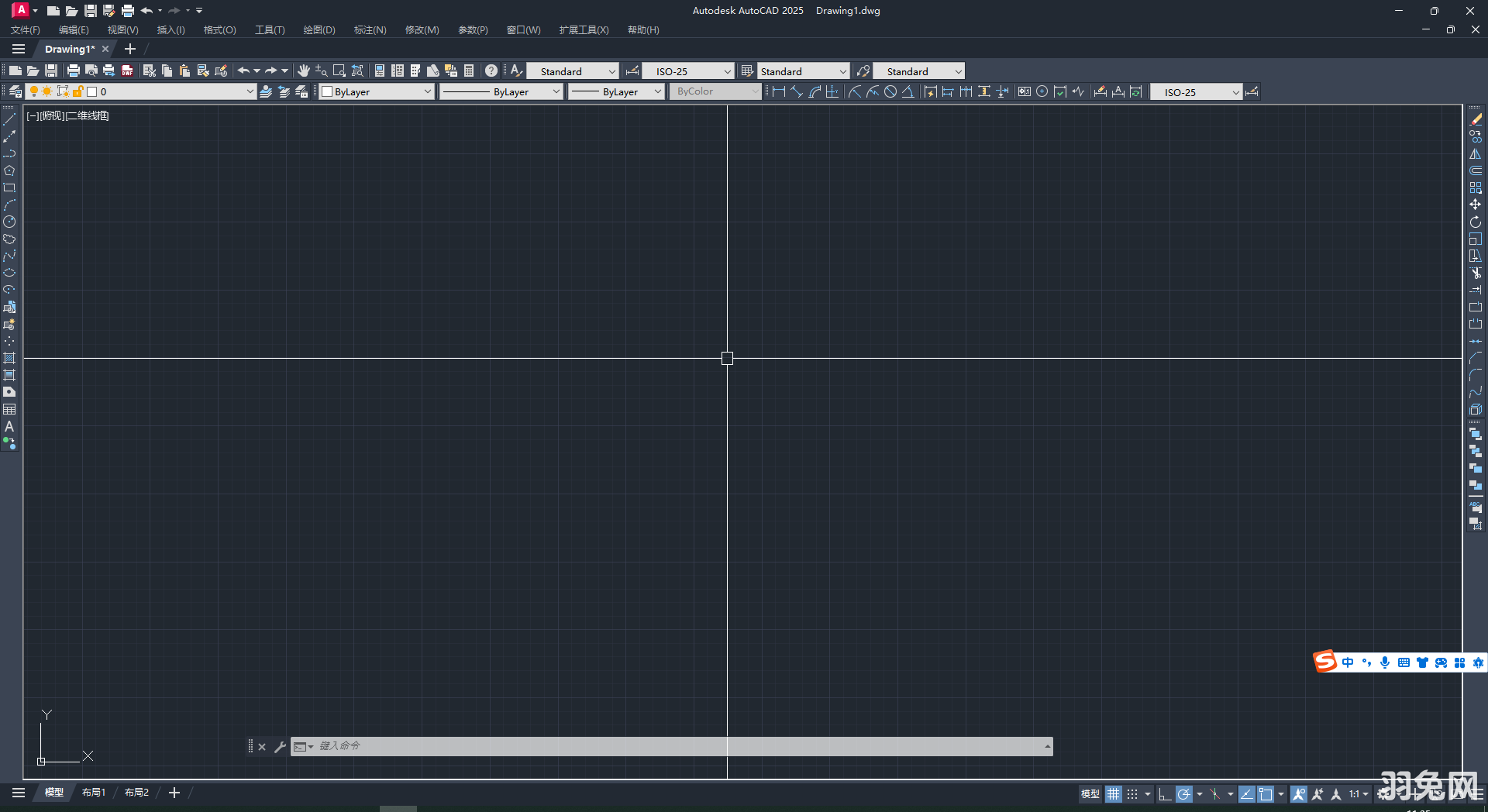Switch to the 布局1 layout tab
The width and height of the screenshot is (1488, 812).
point(93,793)
